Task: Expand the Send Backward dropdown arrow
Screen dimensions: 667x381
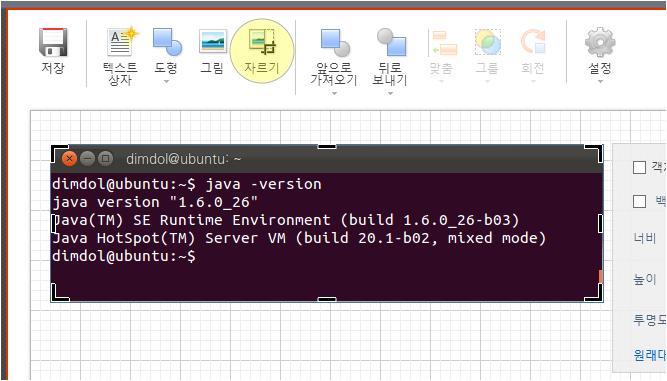Action: (x=390, y=93)
